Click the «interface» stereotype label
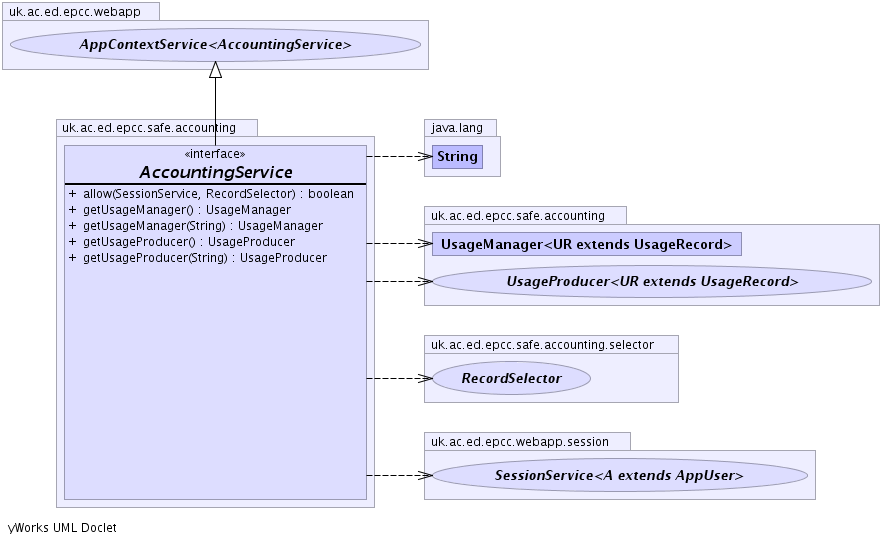882x545 pixels. pos(215,154)
